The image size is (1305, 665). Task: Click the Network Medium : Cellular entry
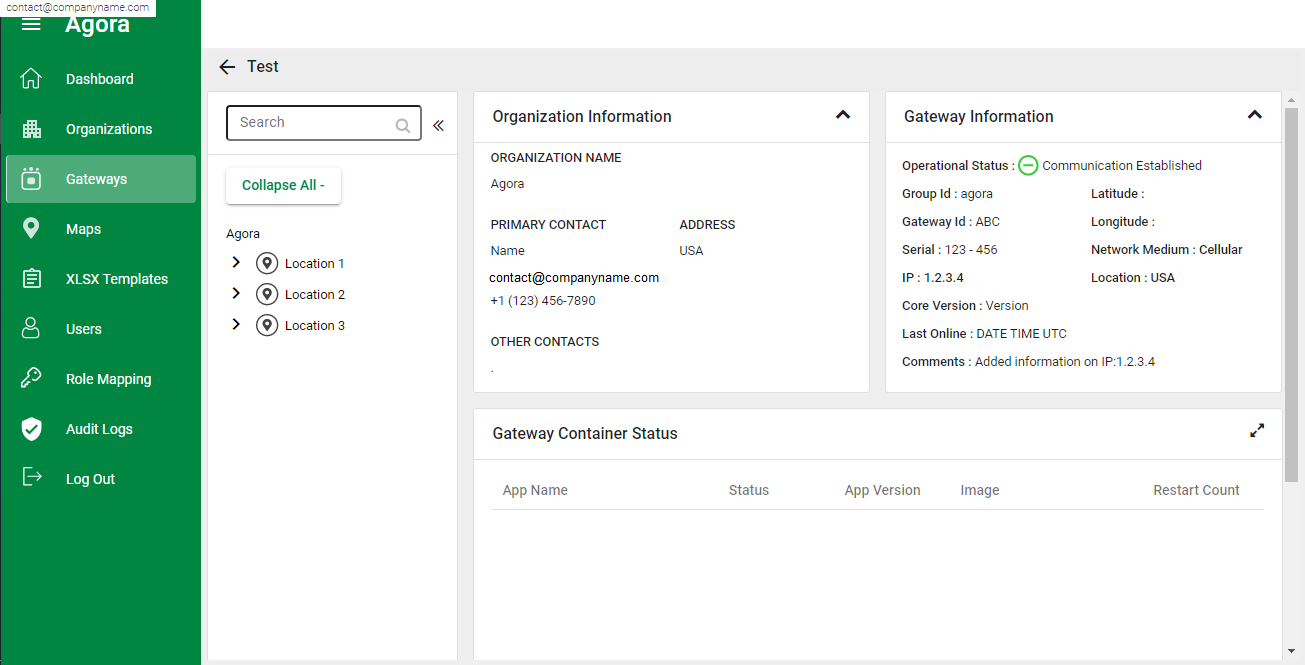tap(1167, 250)
